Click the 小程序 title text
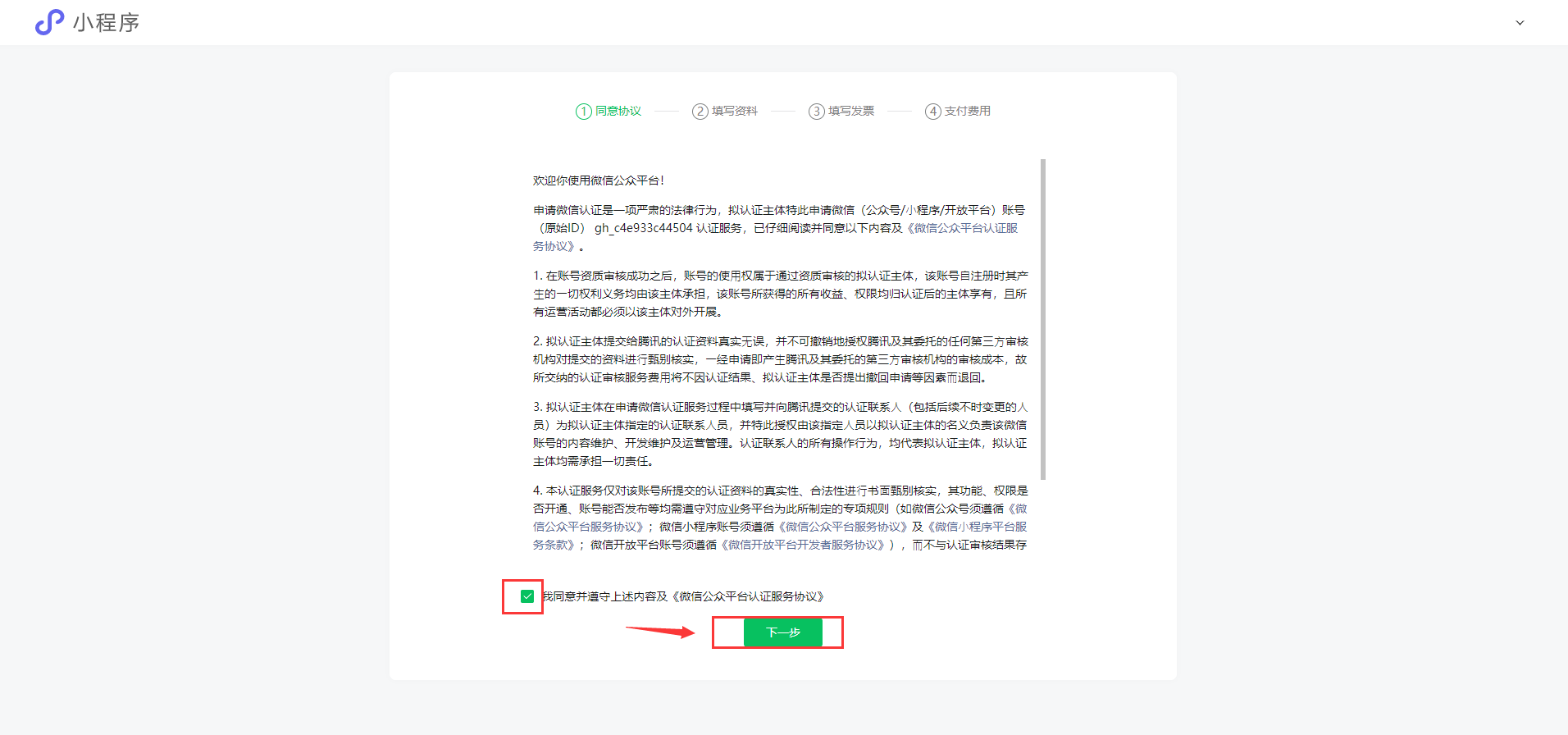This screenshot has height=735, width=1568. 107,23
